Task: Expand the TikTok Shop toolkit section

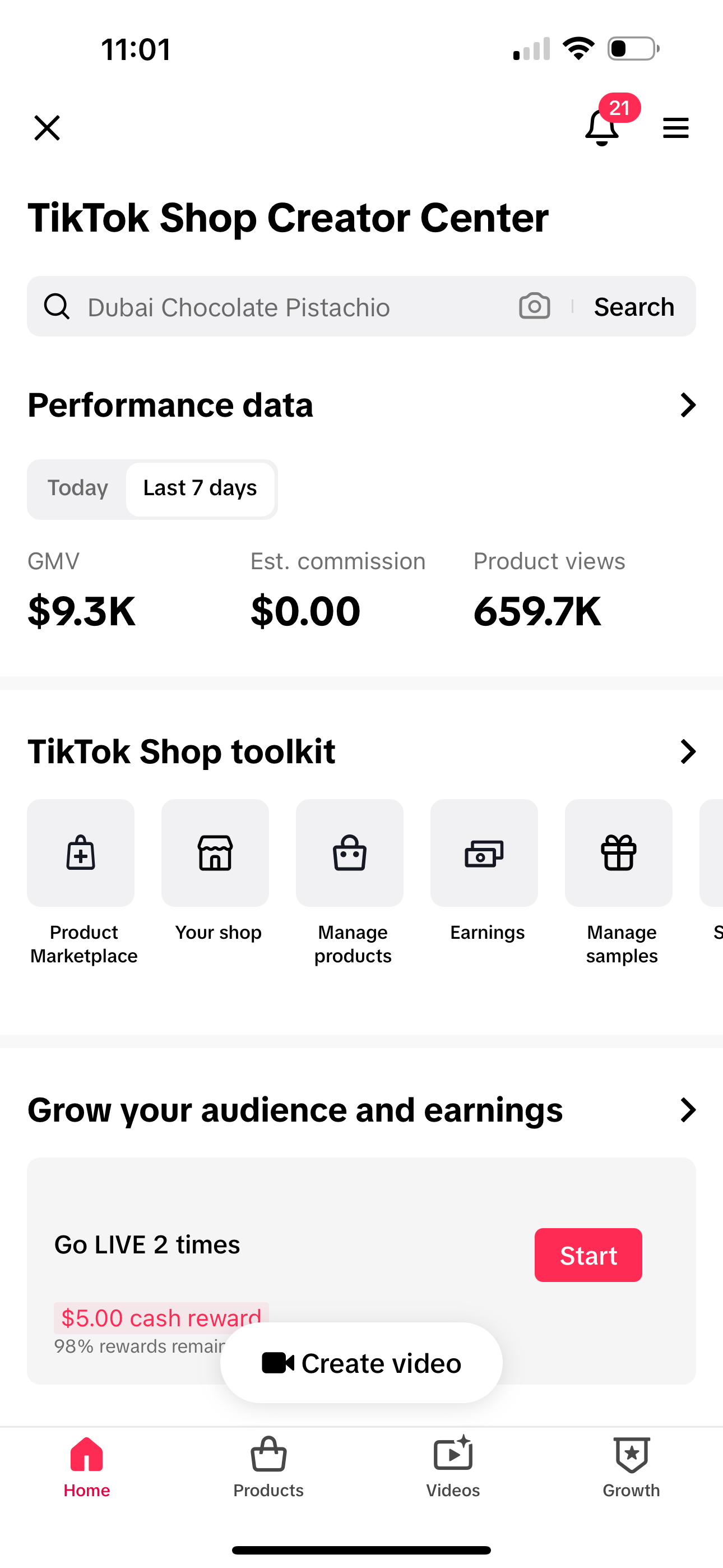Action: 688,751
